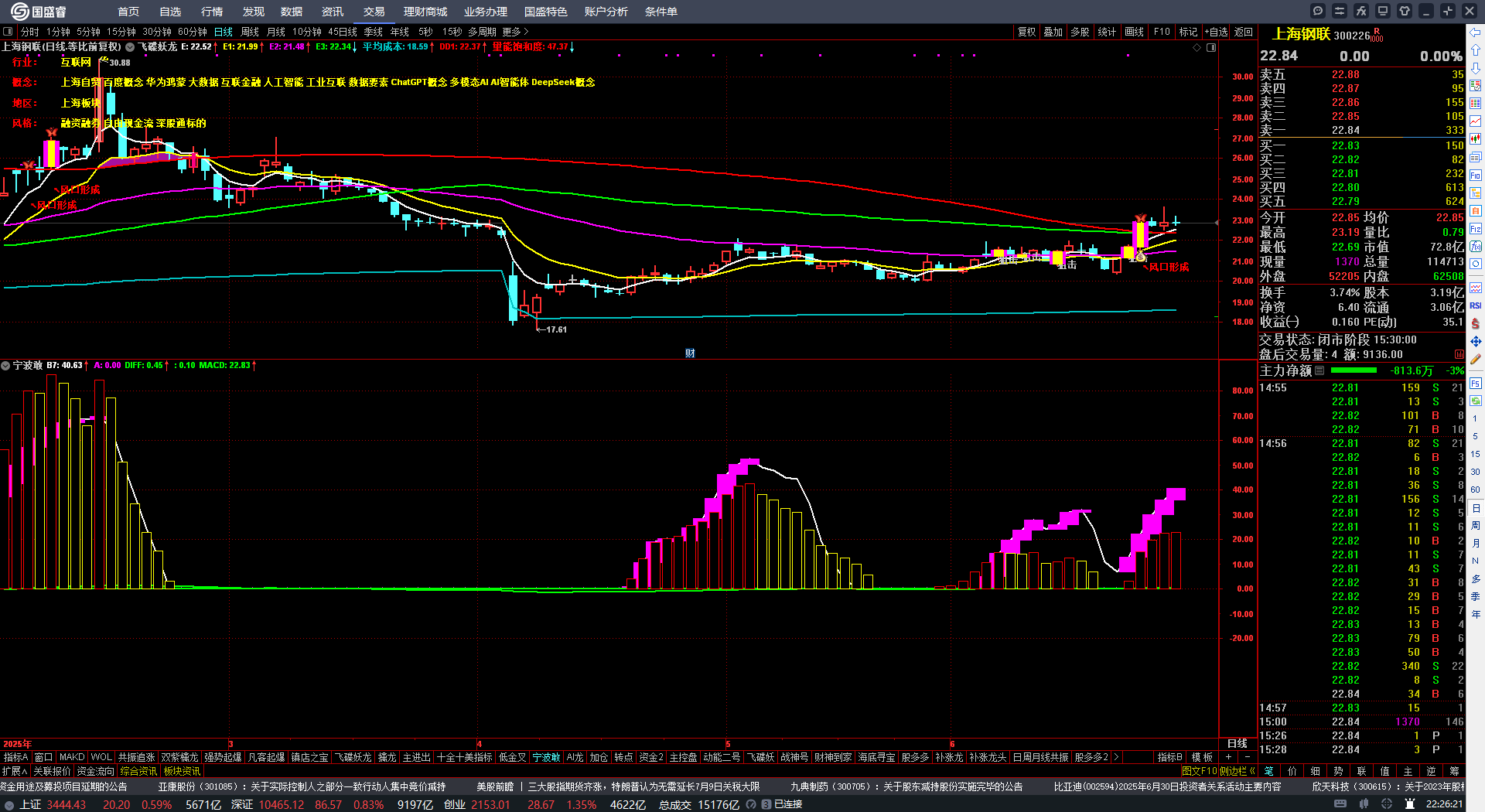The image size is (1485, 812).
Task: Expand the 更多 periods dropdown
Action: 515,32
